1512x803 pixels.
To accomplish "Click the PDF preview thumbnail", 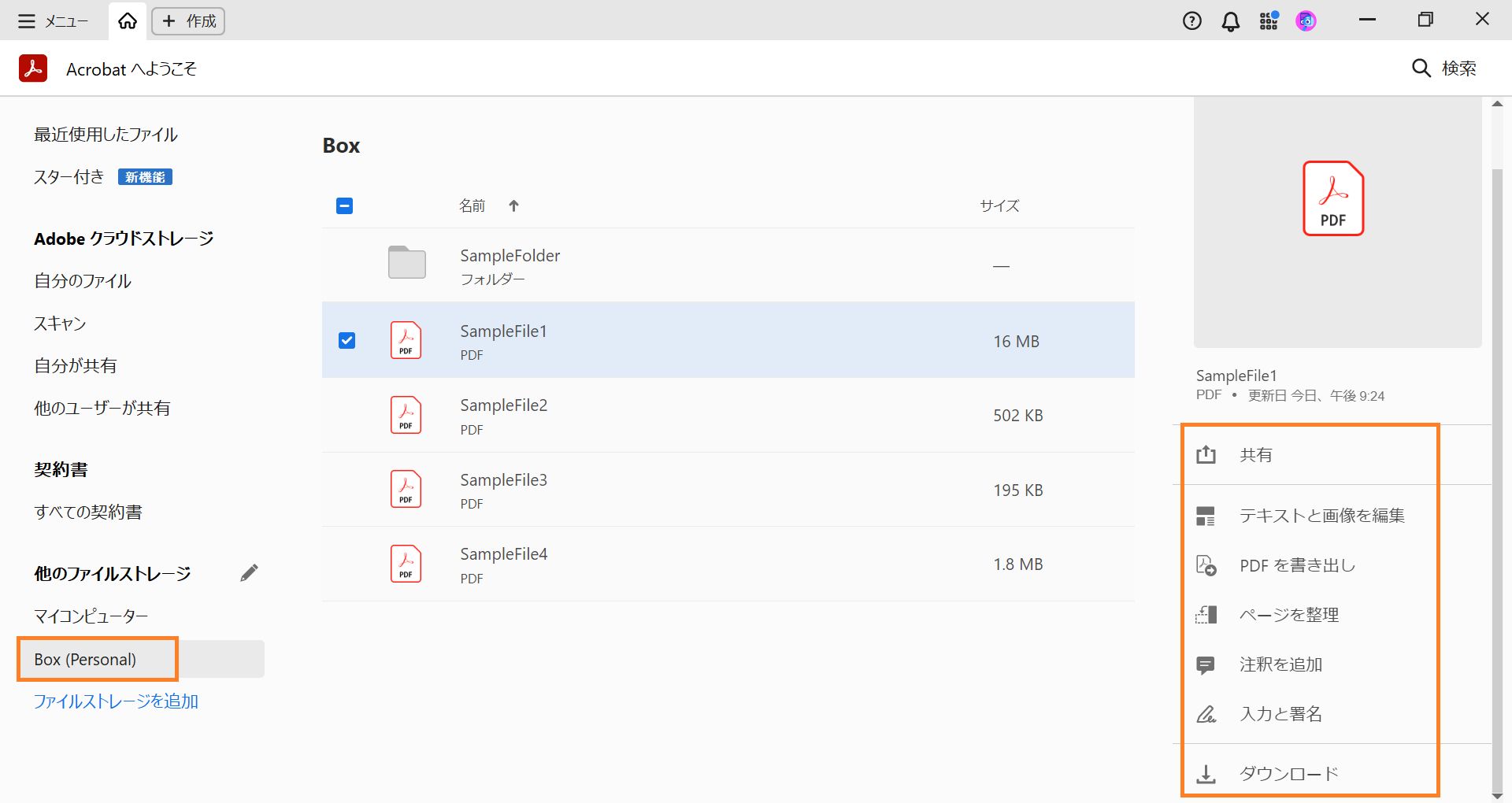I will [1337, 224].
